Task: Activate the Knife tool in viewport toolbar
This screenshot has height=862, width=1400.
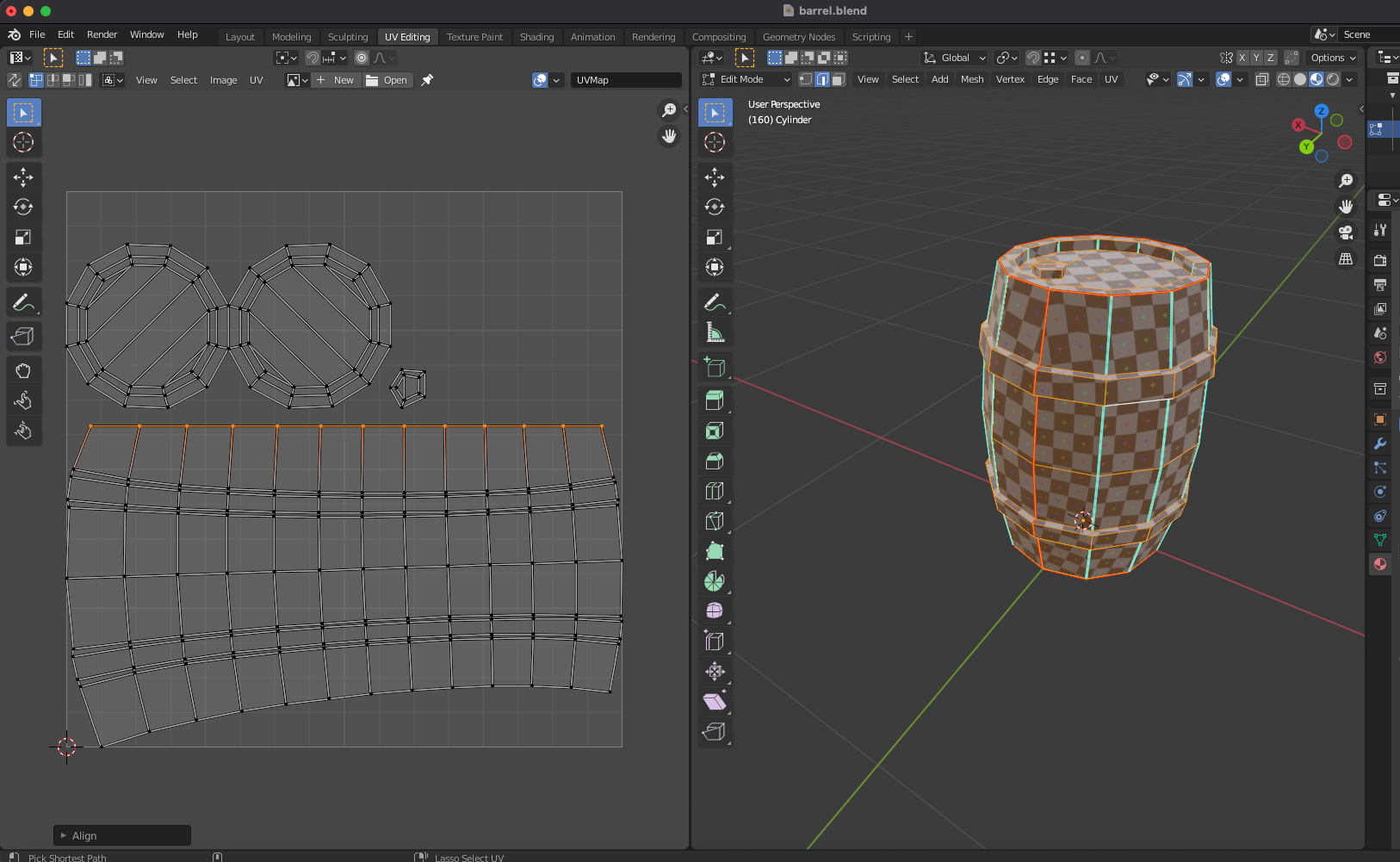Action: [714, 521]
